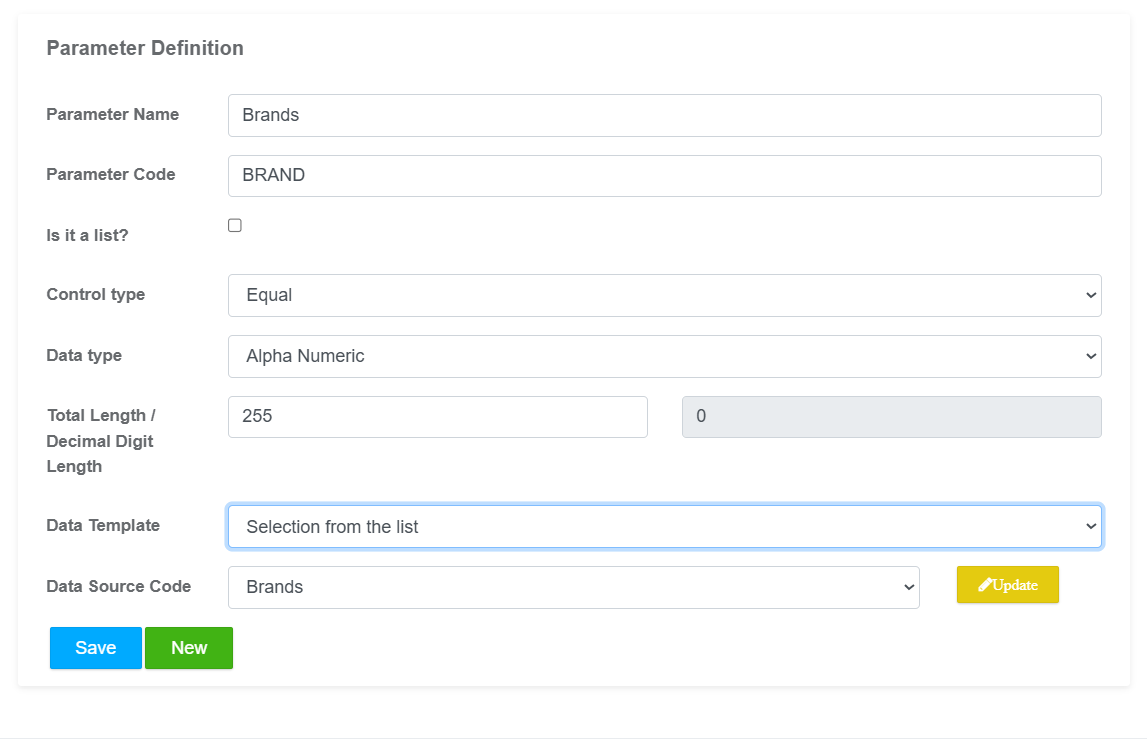The height and width of the screenshot is (746, 1147).
Task: Click the "Is it a list?" label
Action: (88, 236)
